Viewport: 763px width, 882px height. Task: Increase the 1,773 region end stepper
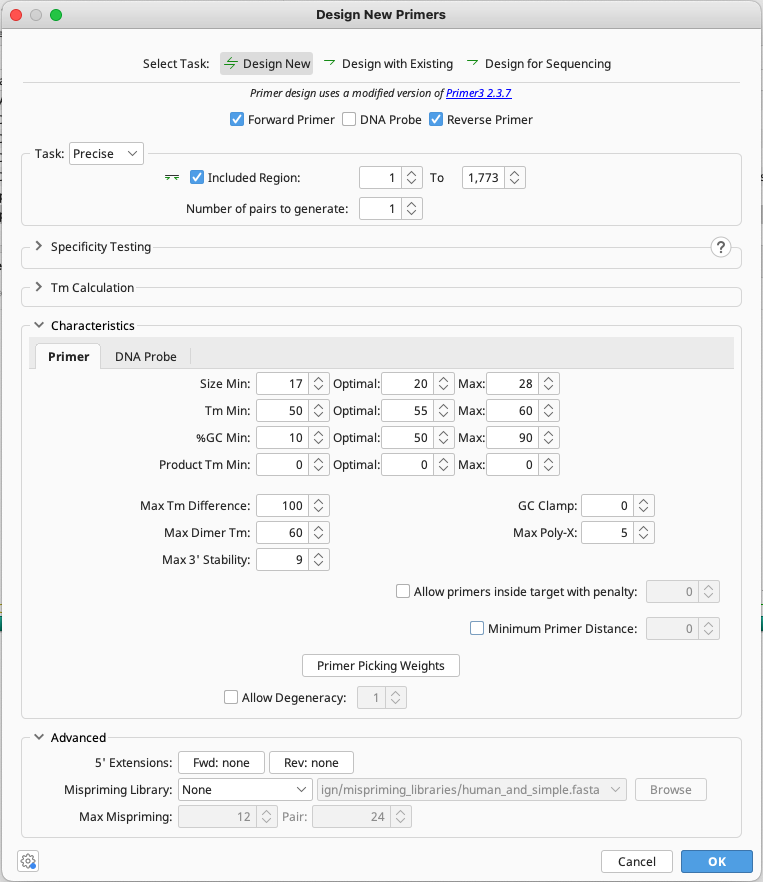click(514, 172)
